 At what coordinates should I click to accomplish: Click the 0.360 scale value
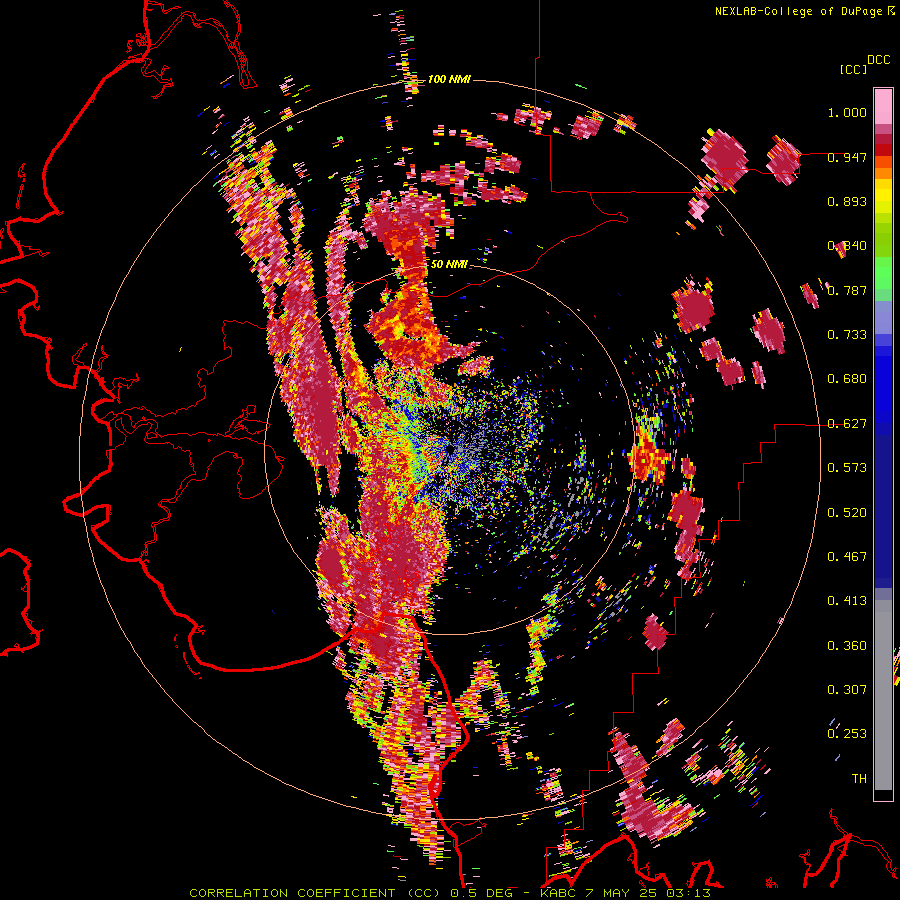[847, 646]
